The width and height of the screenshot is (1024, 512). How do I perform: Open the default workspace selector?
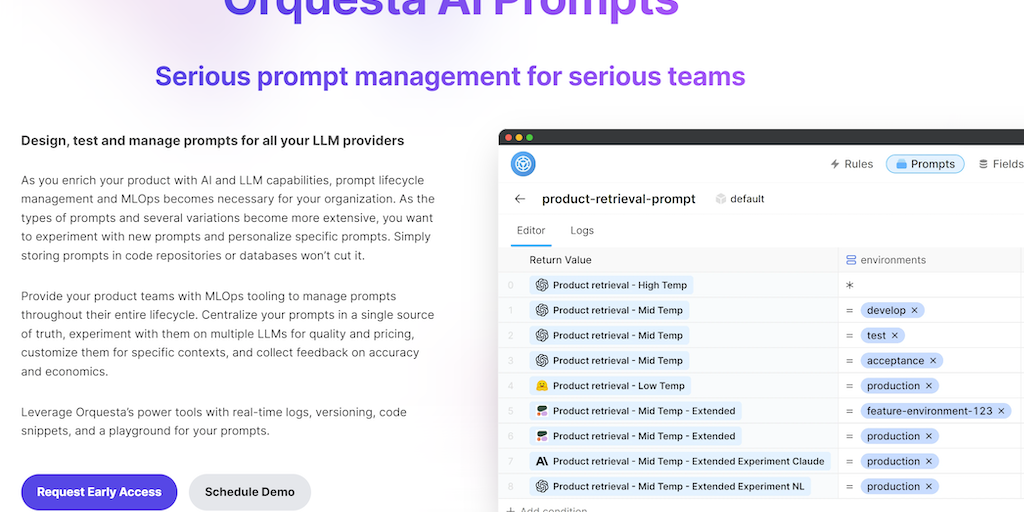[x=740, y=199]
